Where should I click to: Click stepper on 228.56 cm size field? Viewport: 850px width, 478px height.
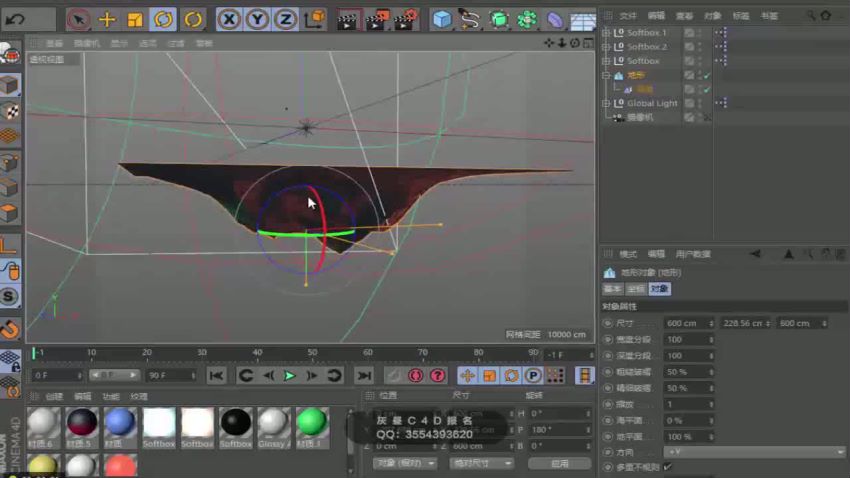[768, 324]
